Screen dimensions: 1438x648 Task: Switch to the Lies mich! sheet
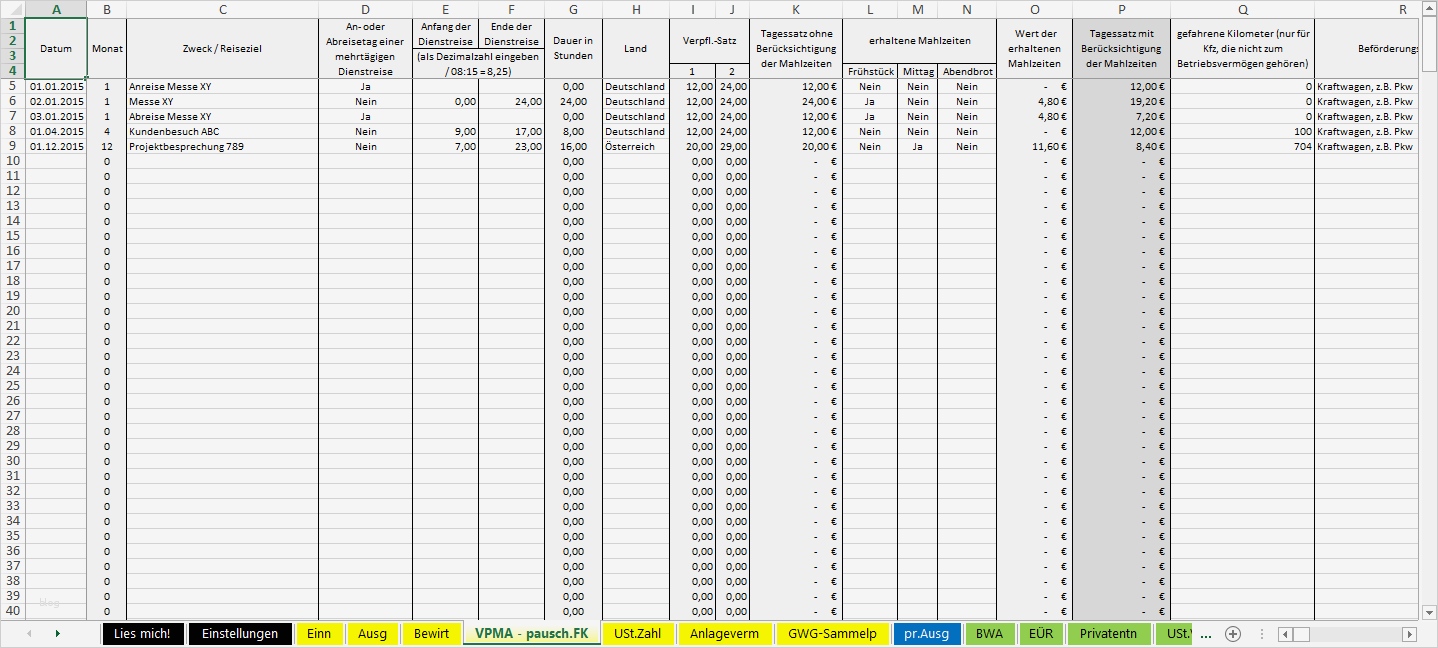(142, 633)
